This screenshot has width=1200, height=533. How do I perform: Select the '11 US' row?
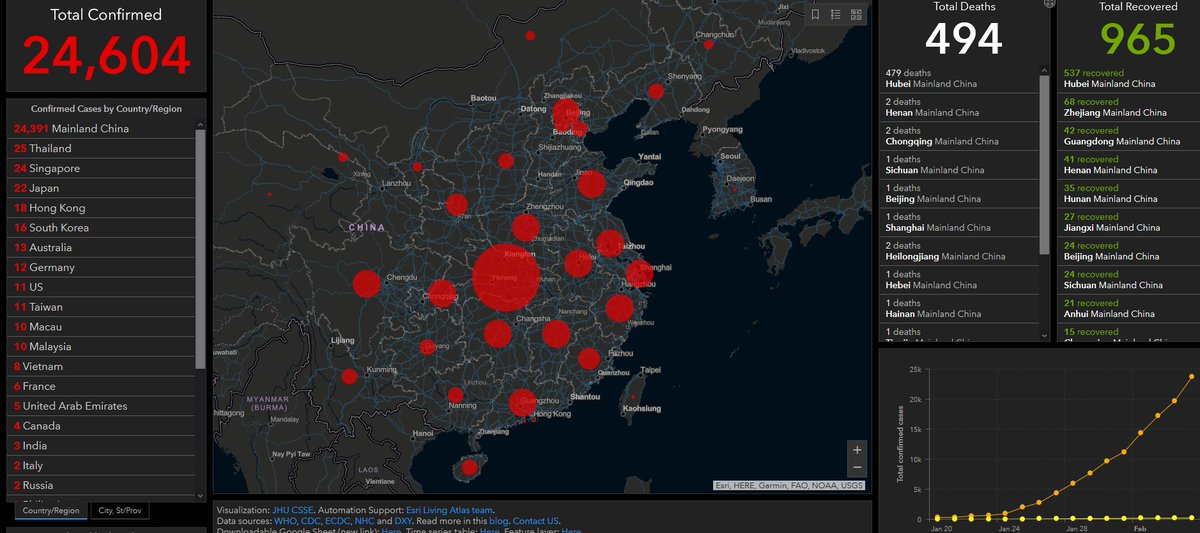tap(101, 287)
